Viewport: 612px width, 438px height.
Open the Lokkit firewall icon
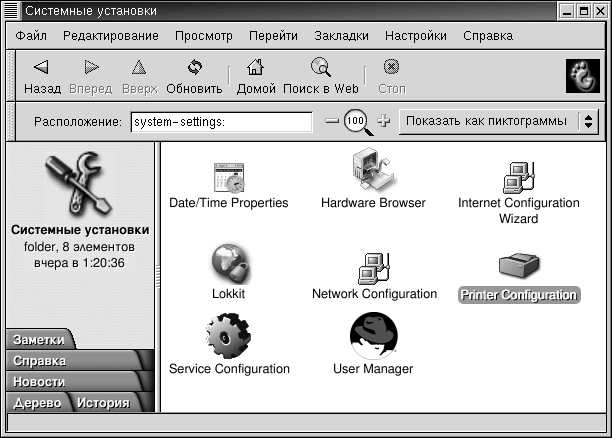pos(228,267)
